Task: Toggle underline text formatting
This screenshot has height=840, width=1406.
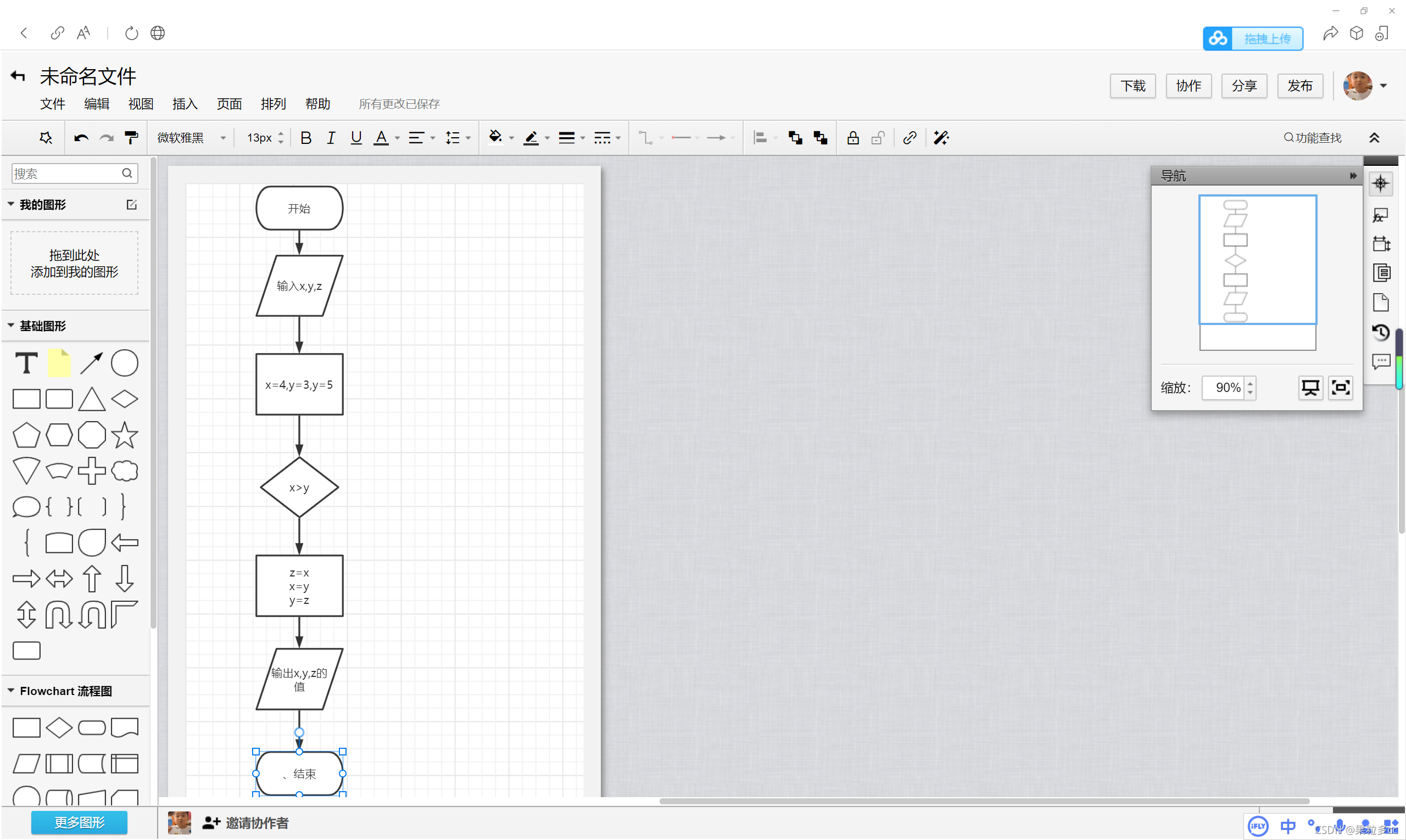Action: 355,138
